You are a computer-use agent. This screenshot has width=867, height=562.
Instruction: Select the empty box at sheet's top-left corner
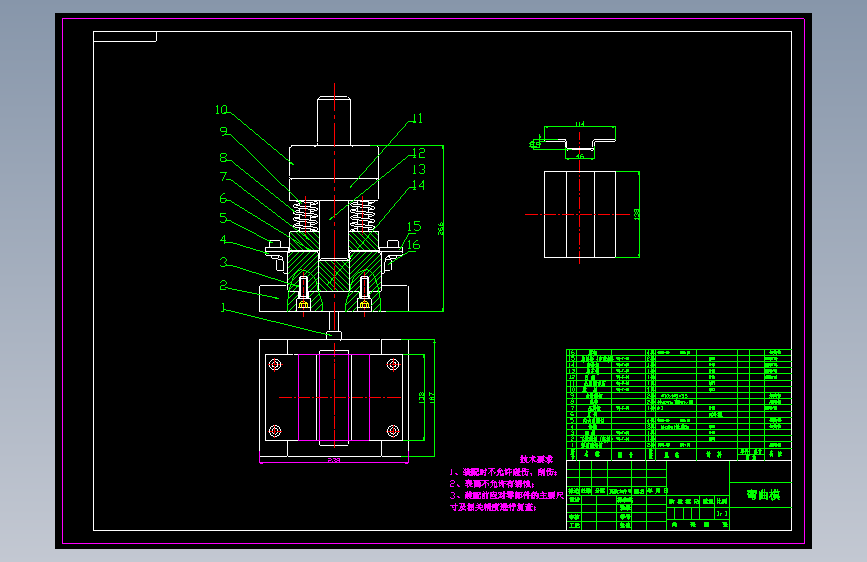coord(125,37)
